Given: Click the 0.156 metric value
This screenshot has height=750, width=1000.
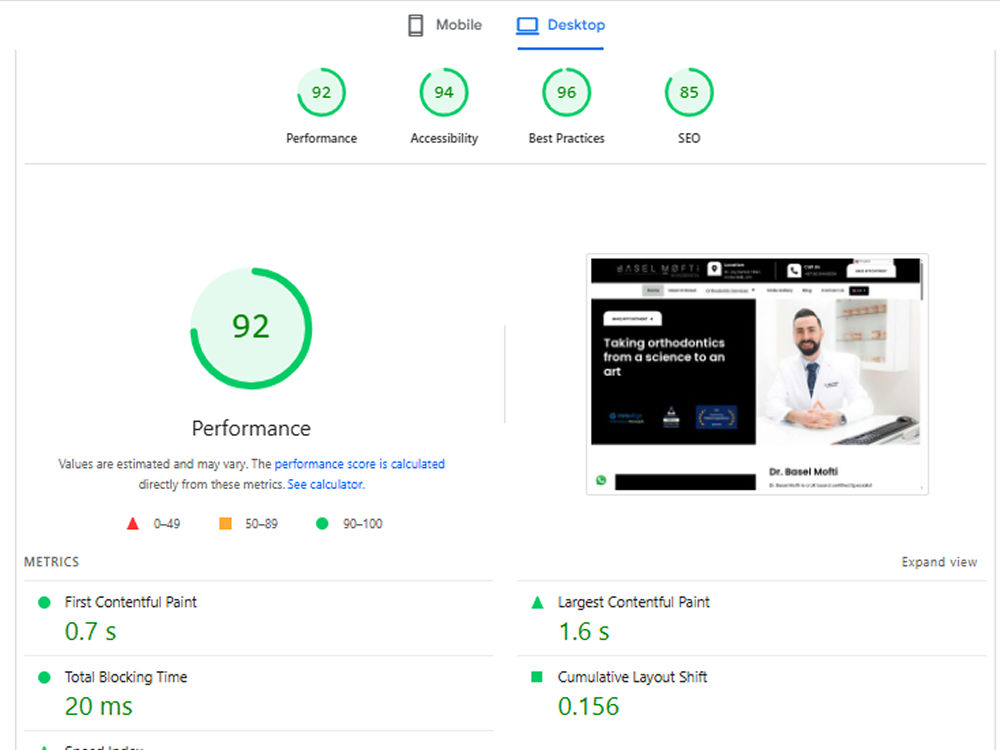Looking at the screenshot, I should 588,706.
